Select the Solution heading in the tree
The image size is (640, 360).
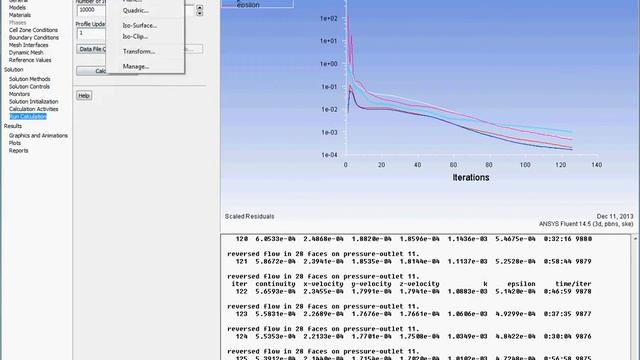(x=13, y=70)
